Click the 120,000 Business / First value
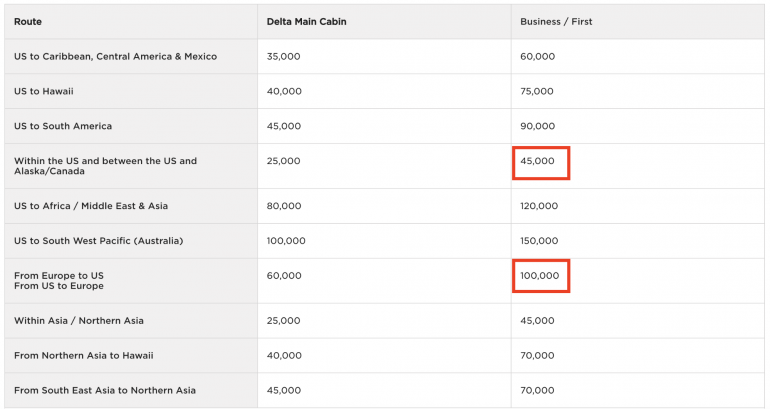The height and width of the screenshot is (409, 770). (x=539, y=206)
